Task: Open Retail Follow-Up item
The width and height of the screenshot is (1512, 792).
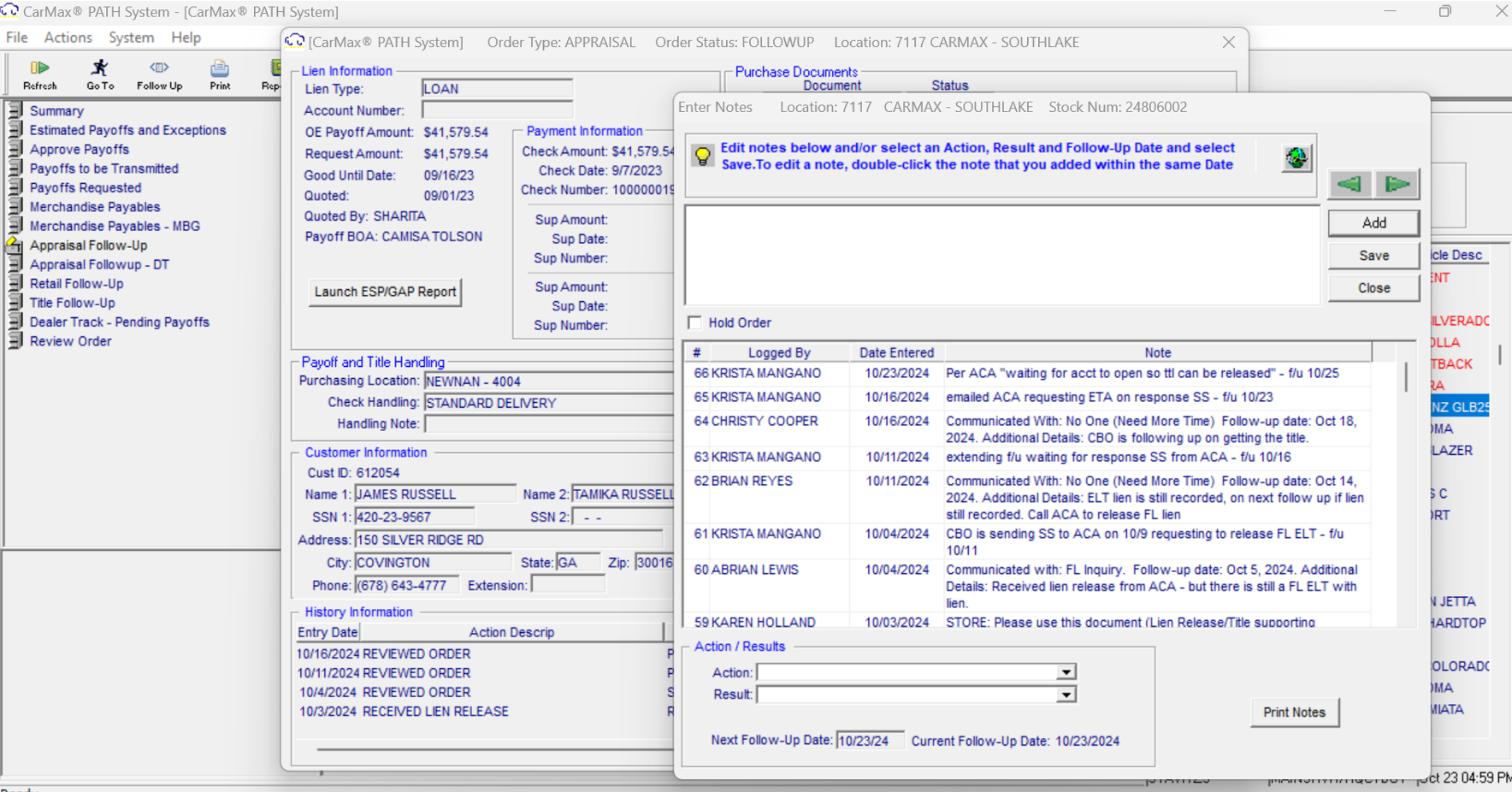Action: [76, 284]
